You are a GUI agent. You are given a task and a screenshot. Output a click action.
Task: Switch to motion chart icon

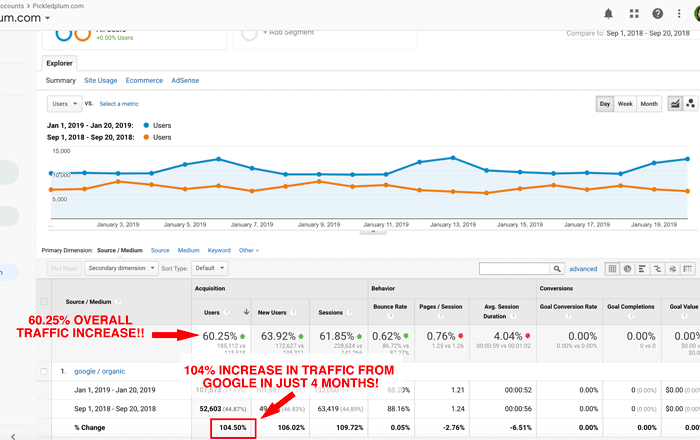[690, 104]
